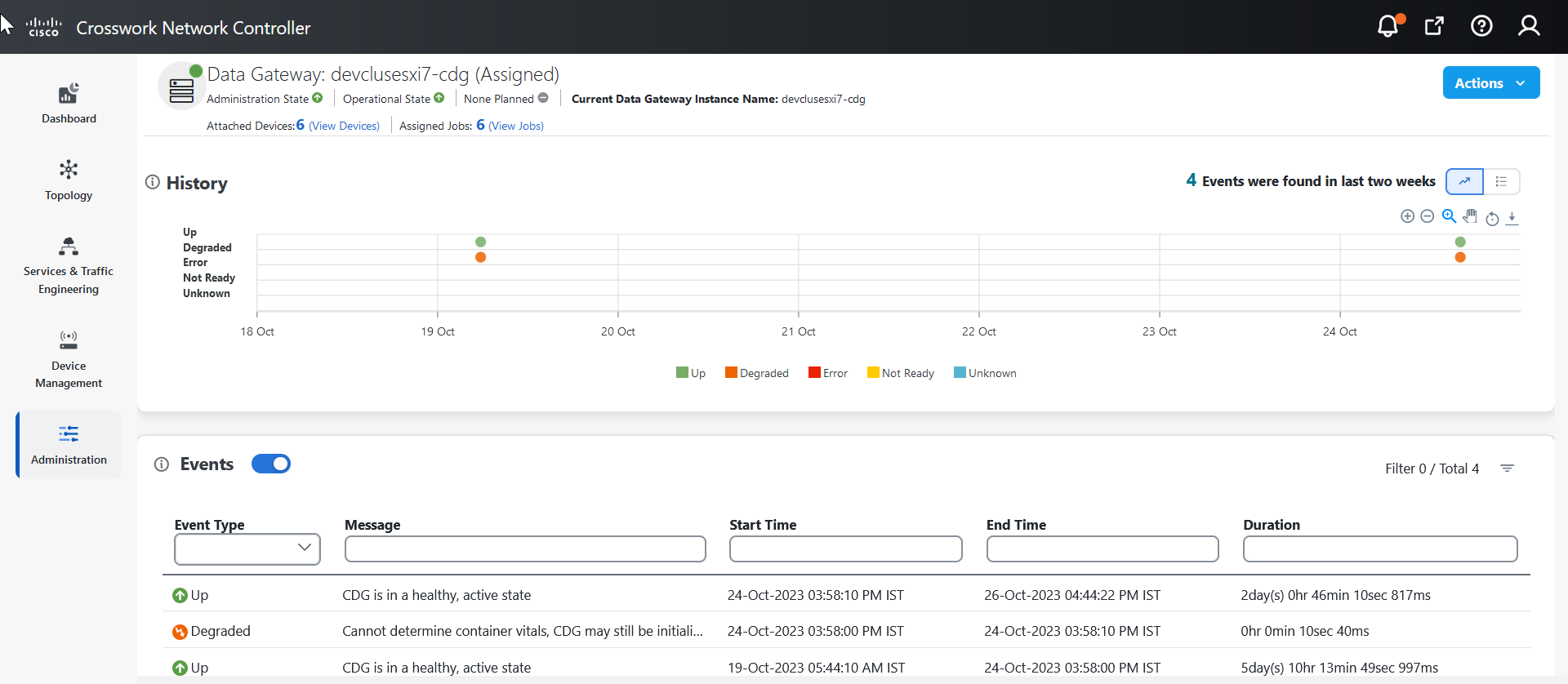Toggle Up series in chart legend

point(691,373)
